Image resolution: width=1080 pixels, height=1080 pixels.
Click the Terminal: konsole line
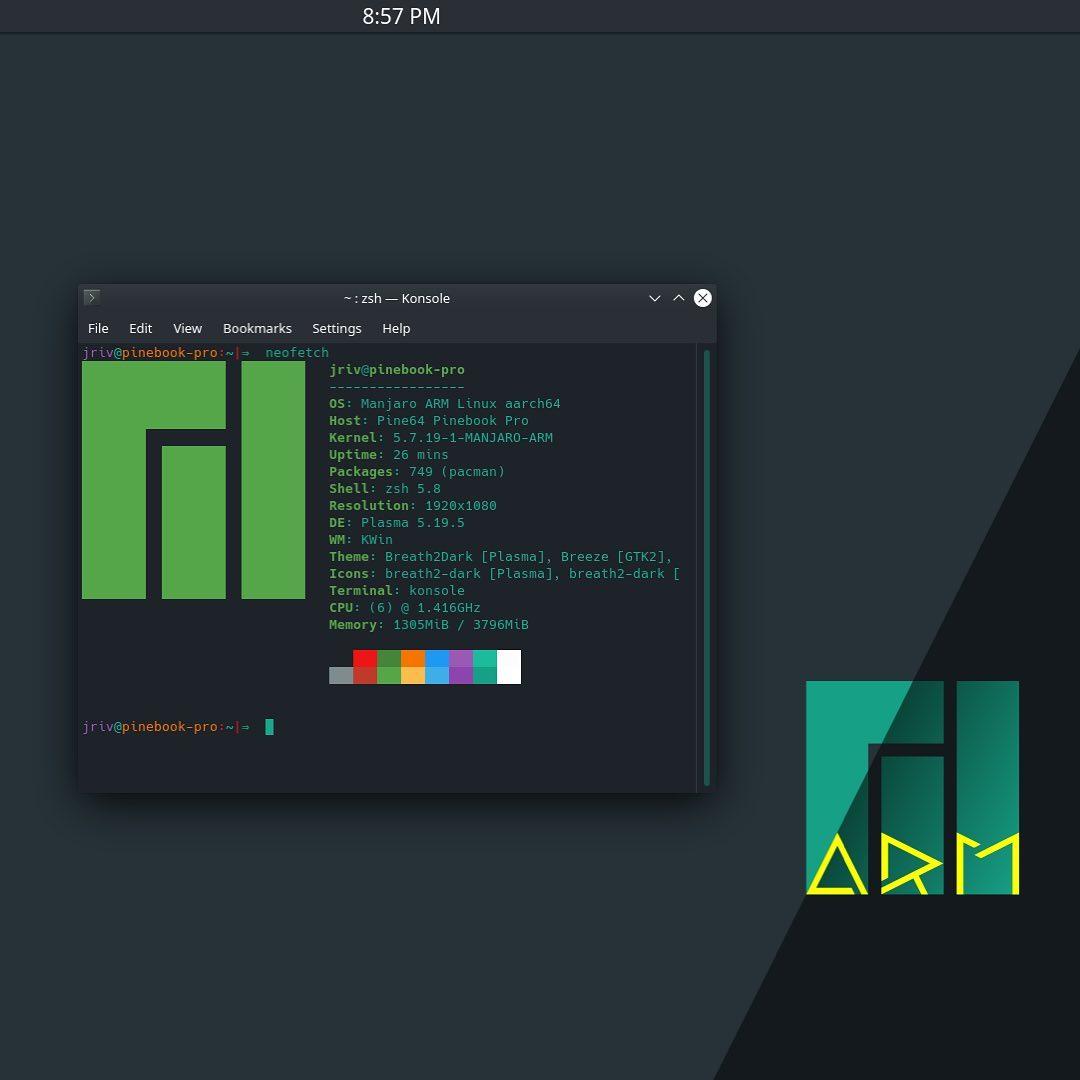(x=397, y=590)
